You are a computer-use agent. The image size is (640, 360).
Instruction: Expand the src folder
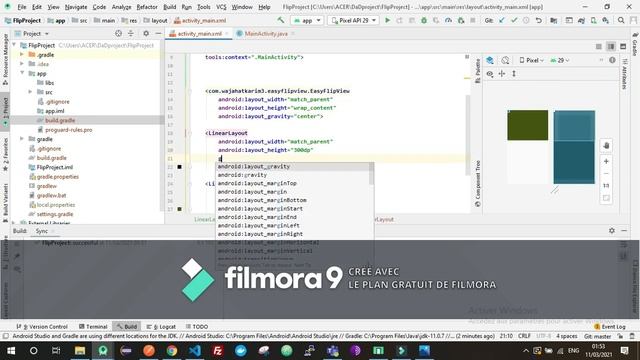30,92
